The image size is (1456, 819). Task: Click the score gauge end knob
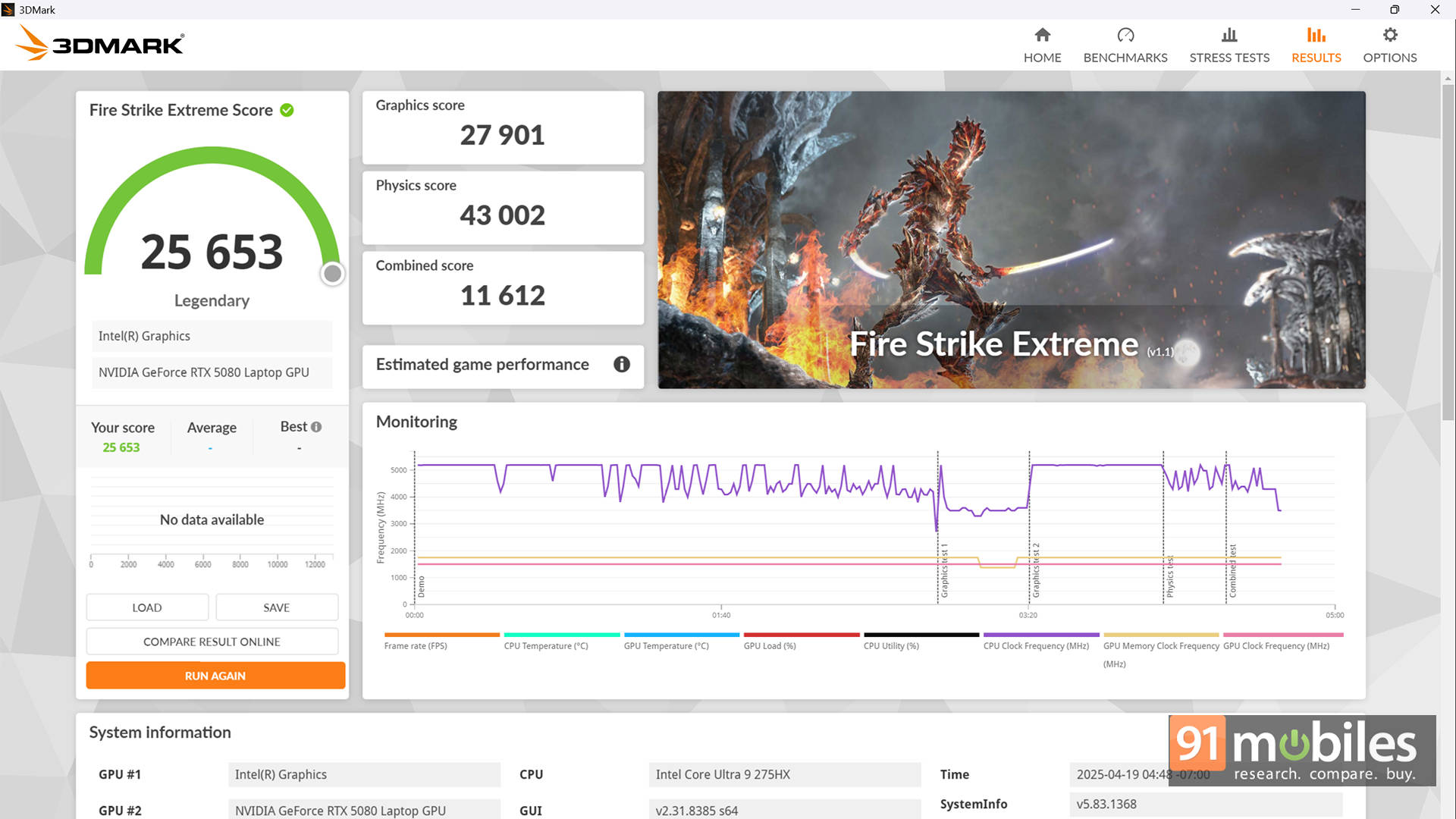332,274
